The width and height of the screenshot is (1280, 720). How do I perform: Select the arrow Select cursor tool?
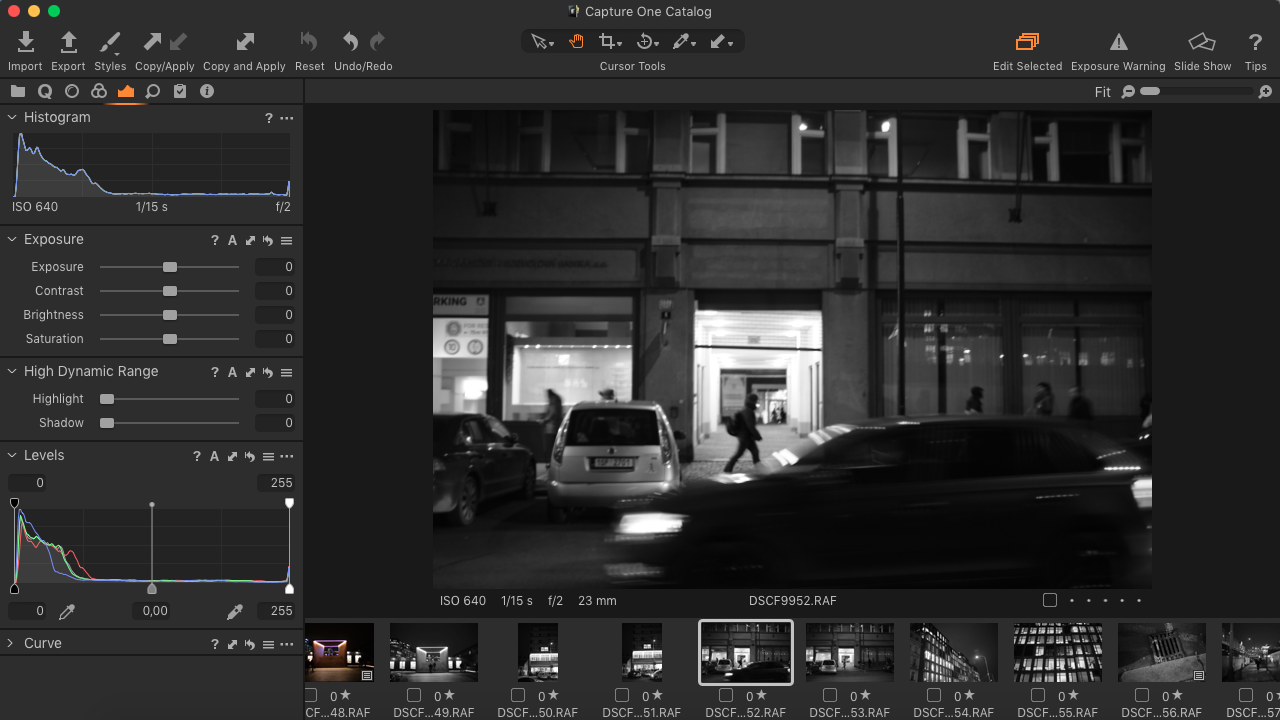click(539, 41)
